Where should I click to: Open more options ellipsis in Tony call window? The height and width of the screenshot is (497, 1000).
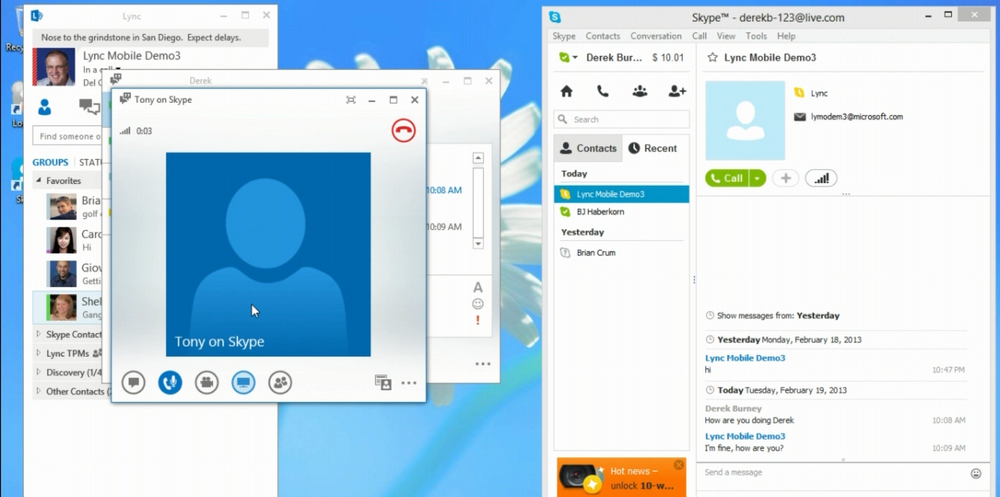click(409, 383)
